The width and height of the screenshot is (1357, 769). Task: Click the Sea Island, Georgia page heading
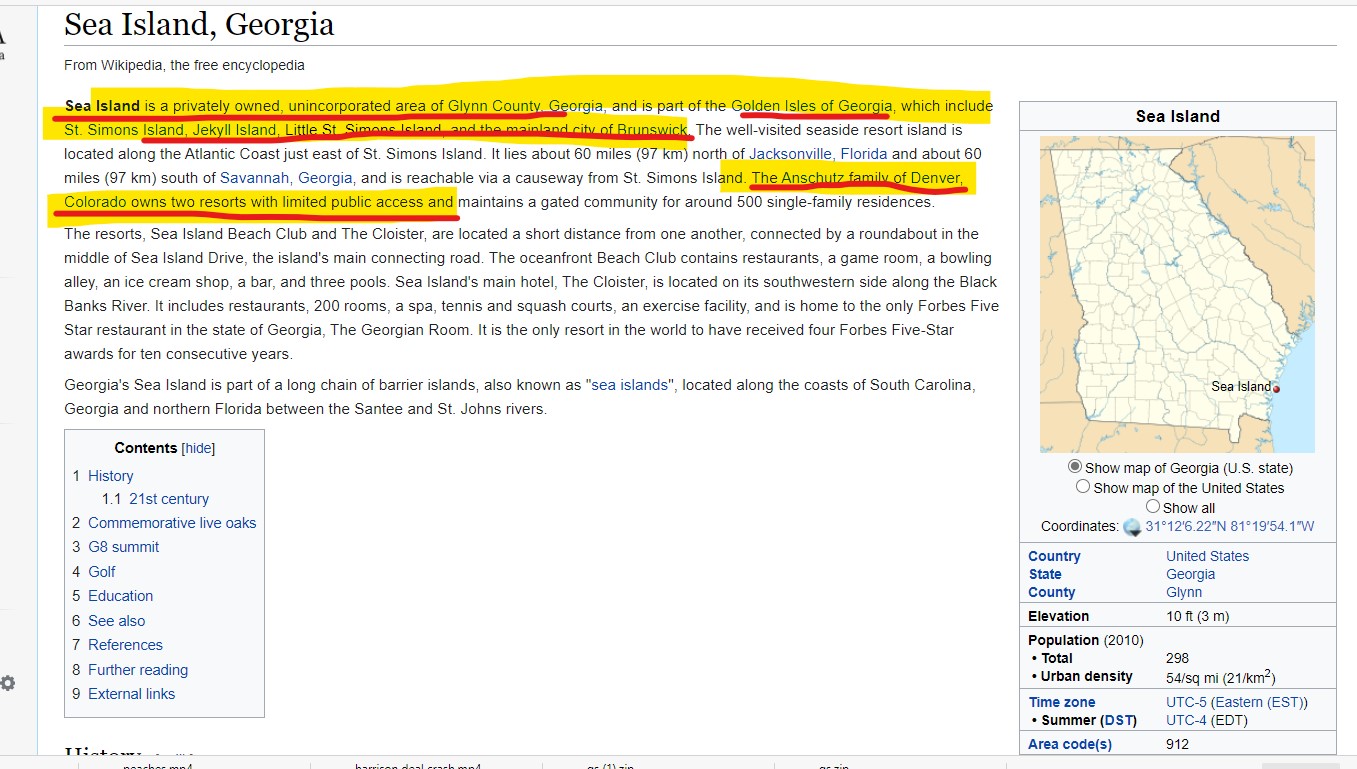pyautogui.click(x=199, y=24)
